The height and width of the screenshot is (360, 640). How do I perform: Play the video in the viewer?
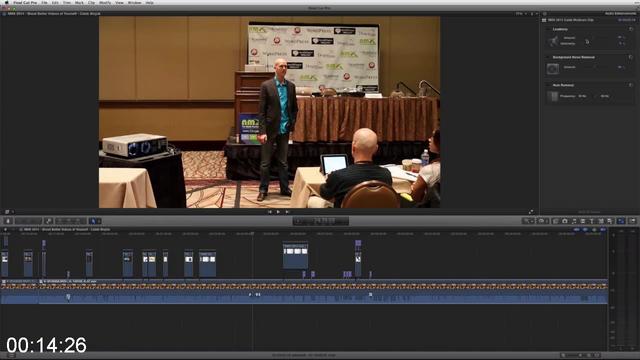pos(278,212)
